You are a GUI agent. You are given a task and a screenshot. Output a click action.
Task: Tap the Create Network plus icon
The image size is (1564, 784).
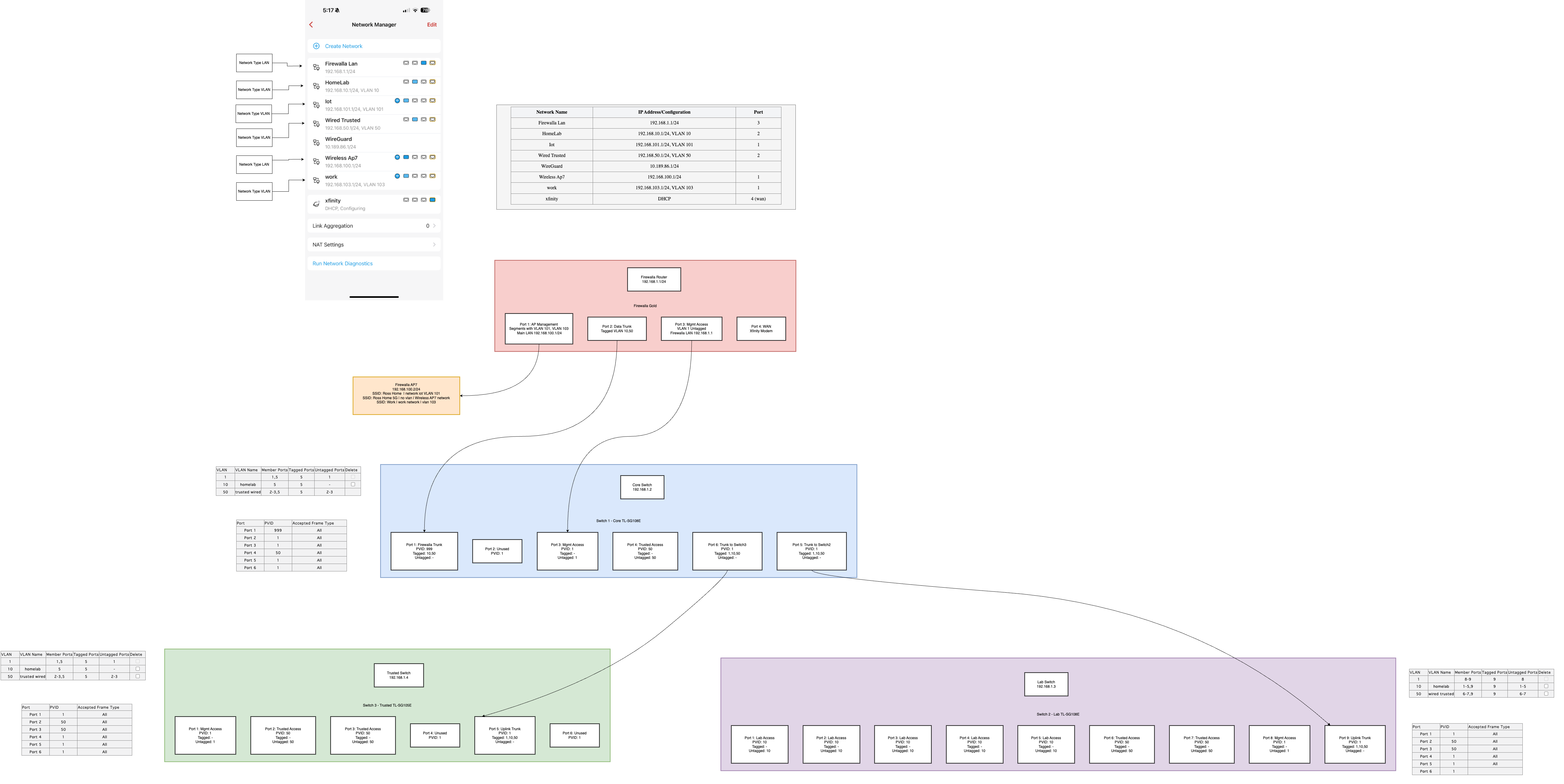coord(316,46)
